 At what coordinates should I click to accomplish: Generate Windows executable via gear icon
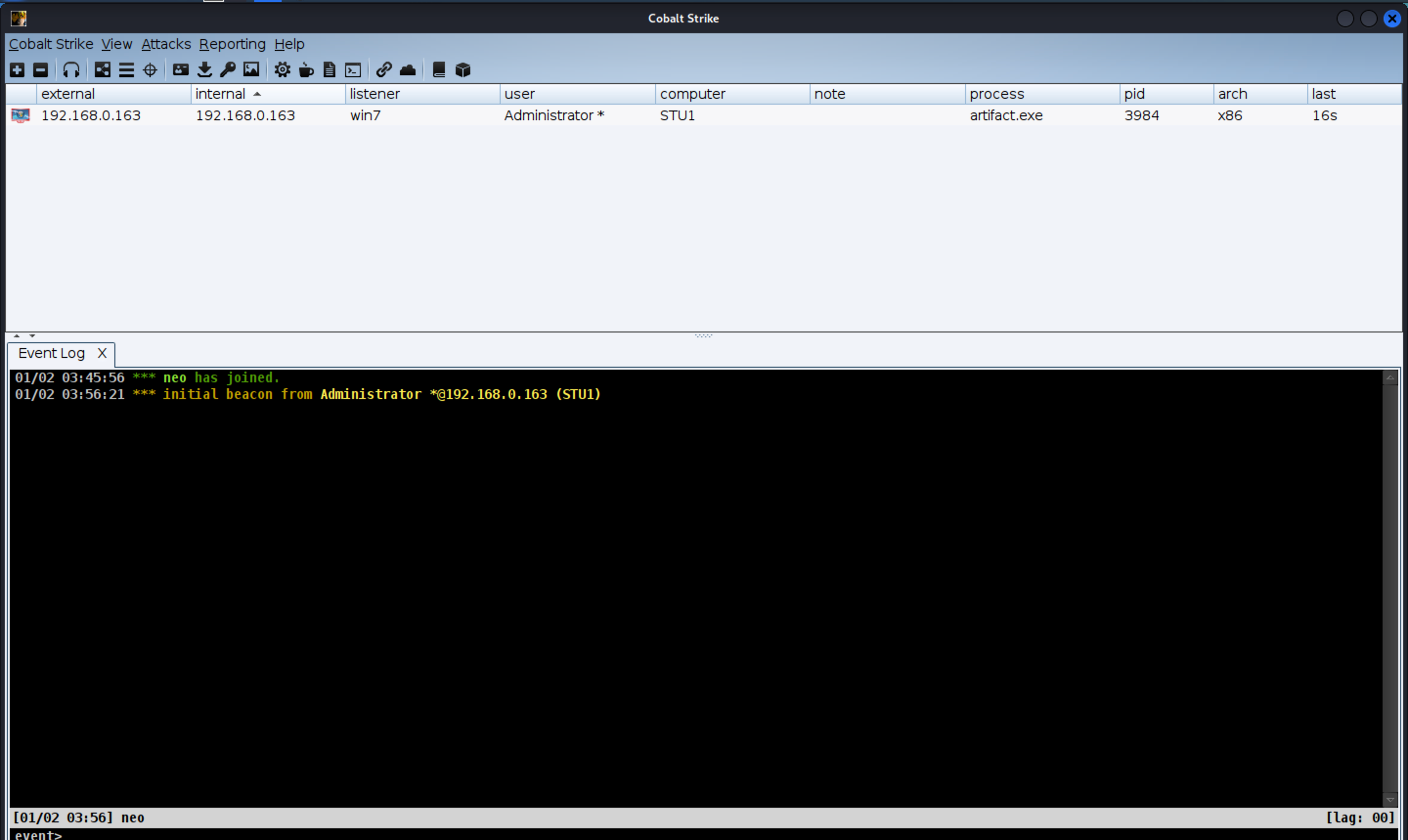click(x=283, y=69)
